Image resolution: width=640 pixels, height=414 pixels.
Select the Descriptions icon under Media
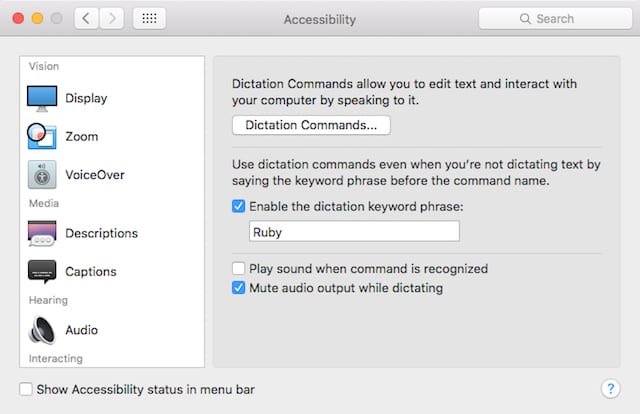coord(42,233)
